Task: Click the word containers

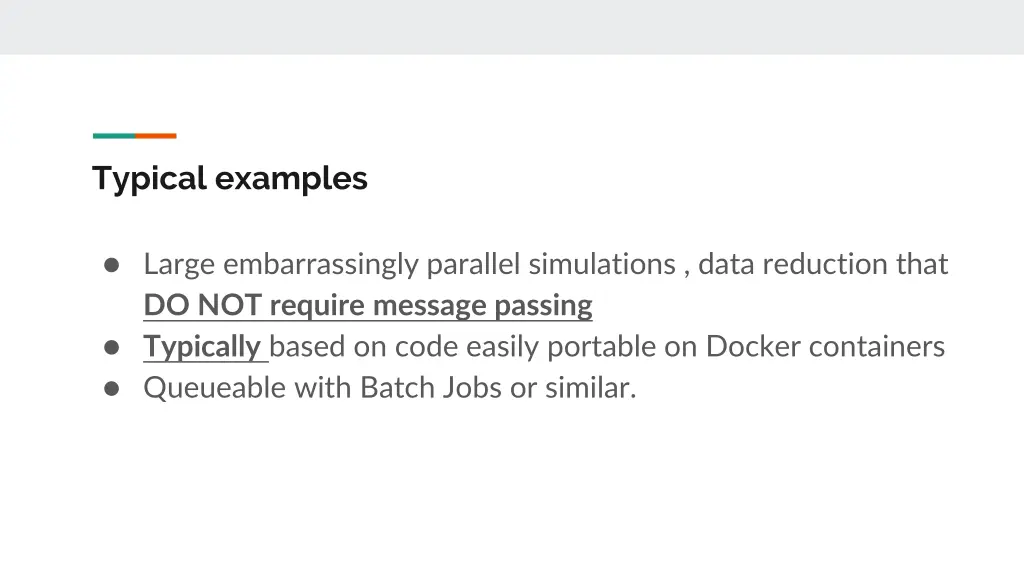Action: [877, 347]
